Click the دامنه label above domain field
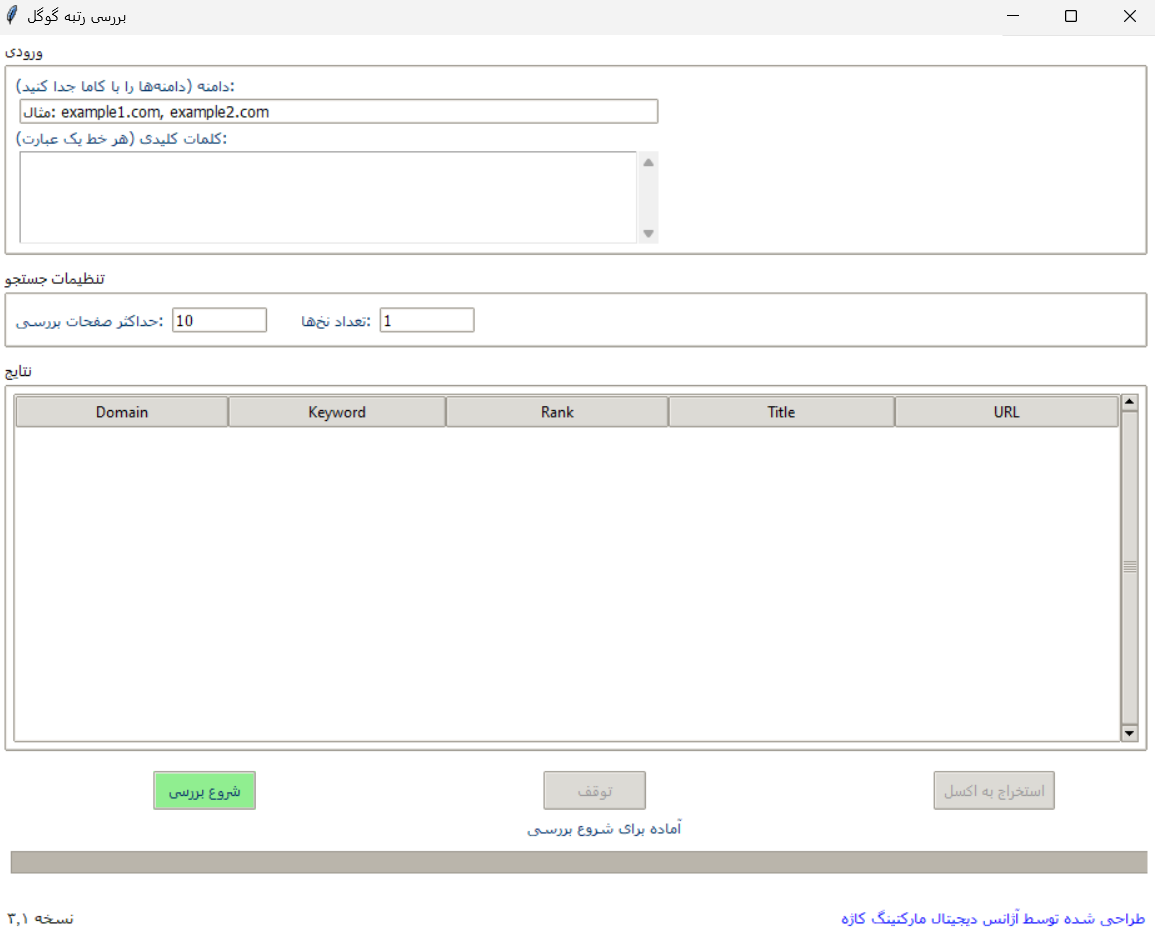1155x932 pixels. [x=125, y=86]
